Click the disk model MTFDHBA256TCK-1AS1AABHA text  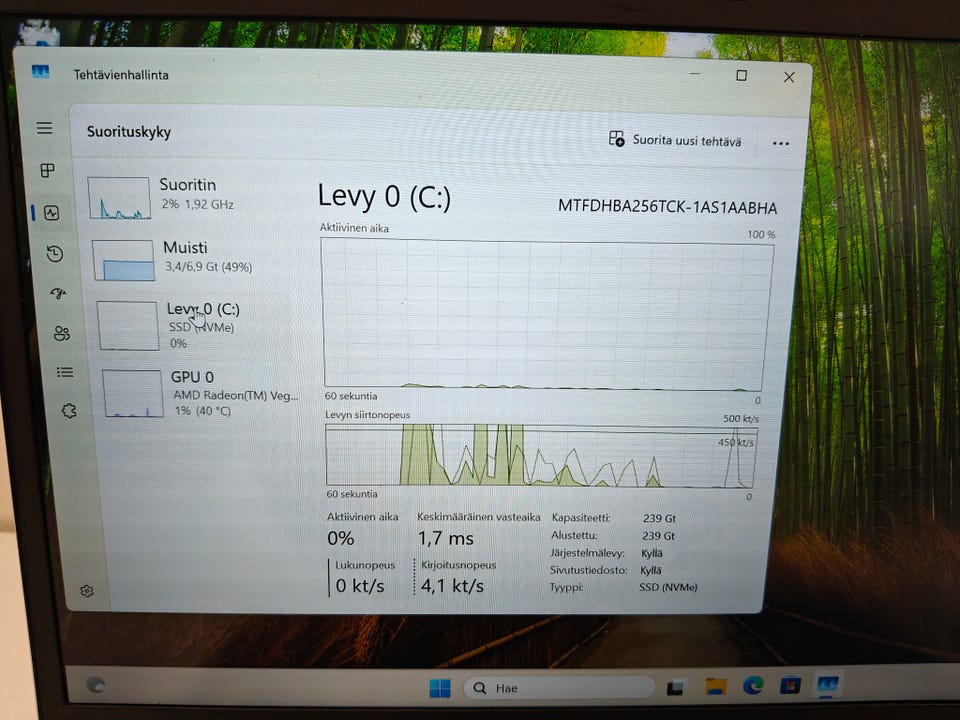(667, 207)
